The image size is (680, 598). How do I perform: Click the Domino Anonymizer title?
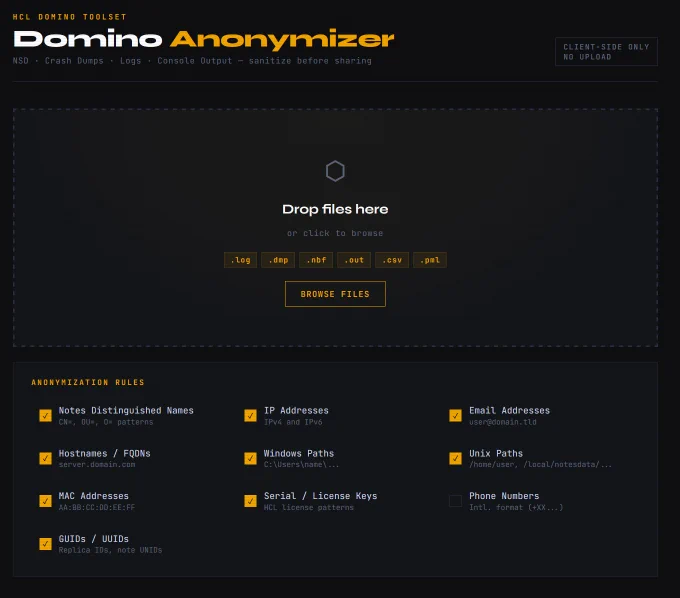[203, 39]
